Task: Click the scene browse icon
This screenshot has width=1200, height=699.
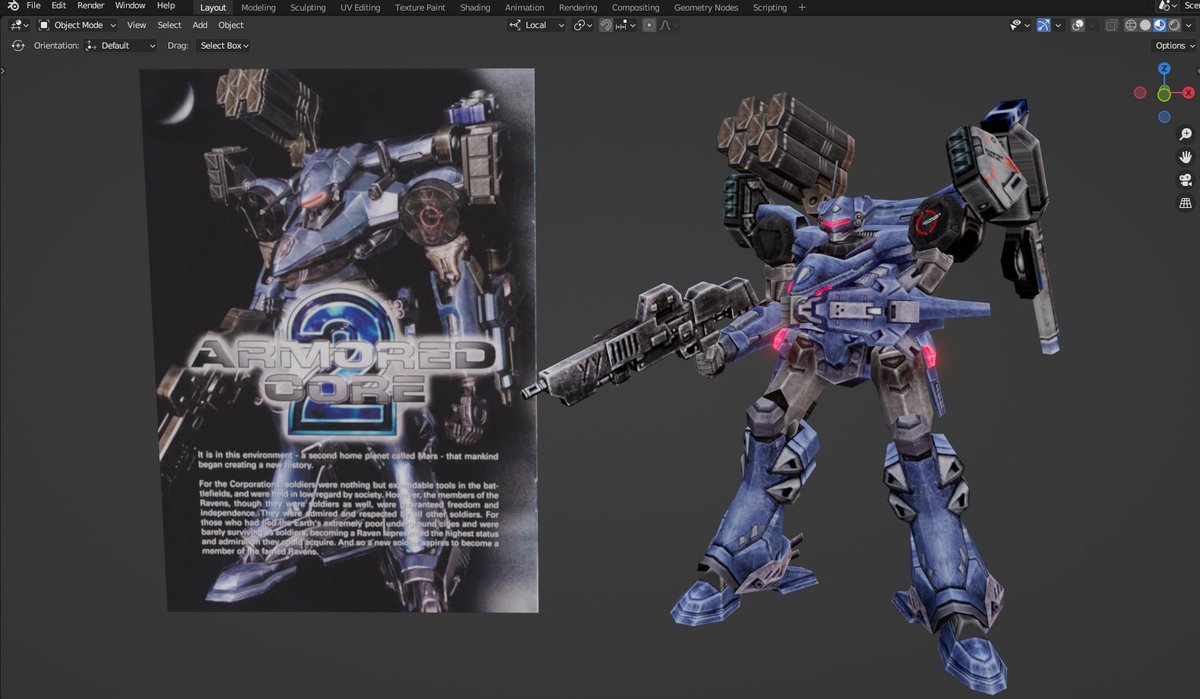Action: pos(1165,6)
